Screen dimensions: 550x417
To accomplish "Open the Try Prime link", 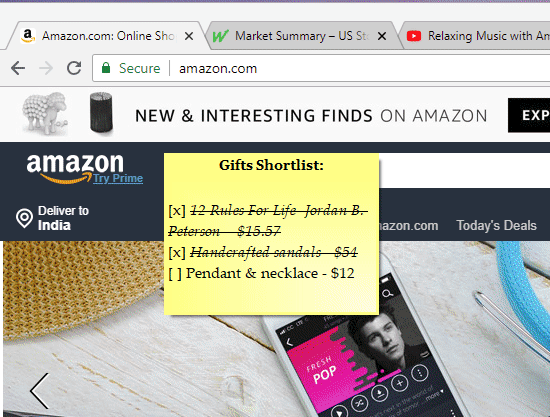I will click(118, 178).
